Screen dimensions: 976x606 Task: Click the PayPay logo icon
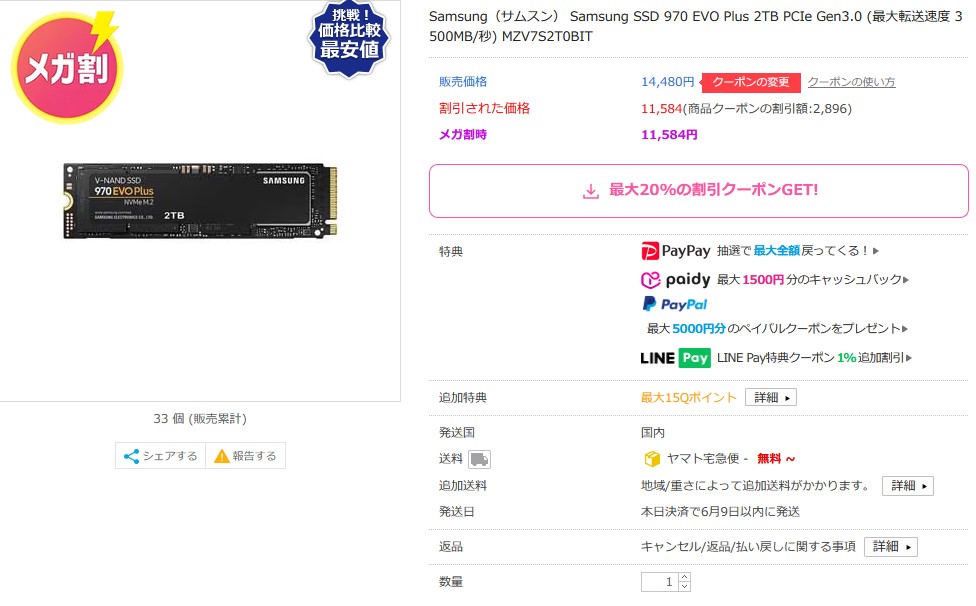pyautogui.click(x=650, y=251)
